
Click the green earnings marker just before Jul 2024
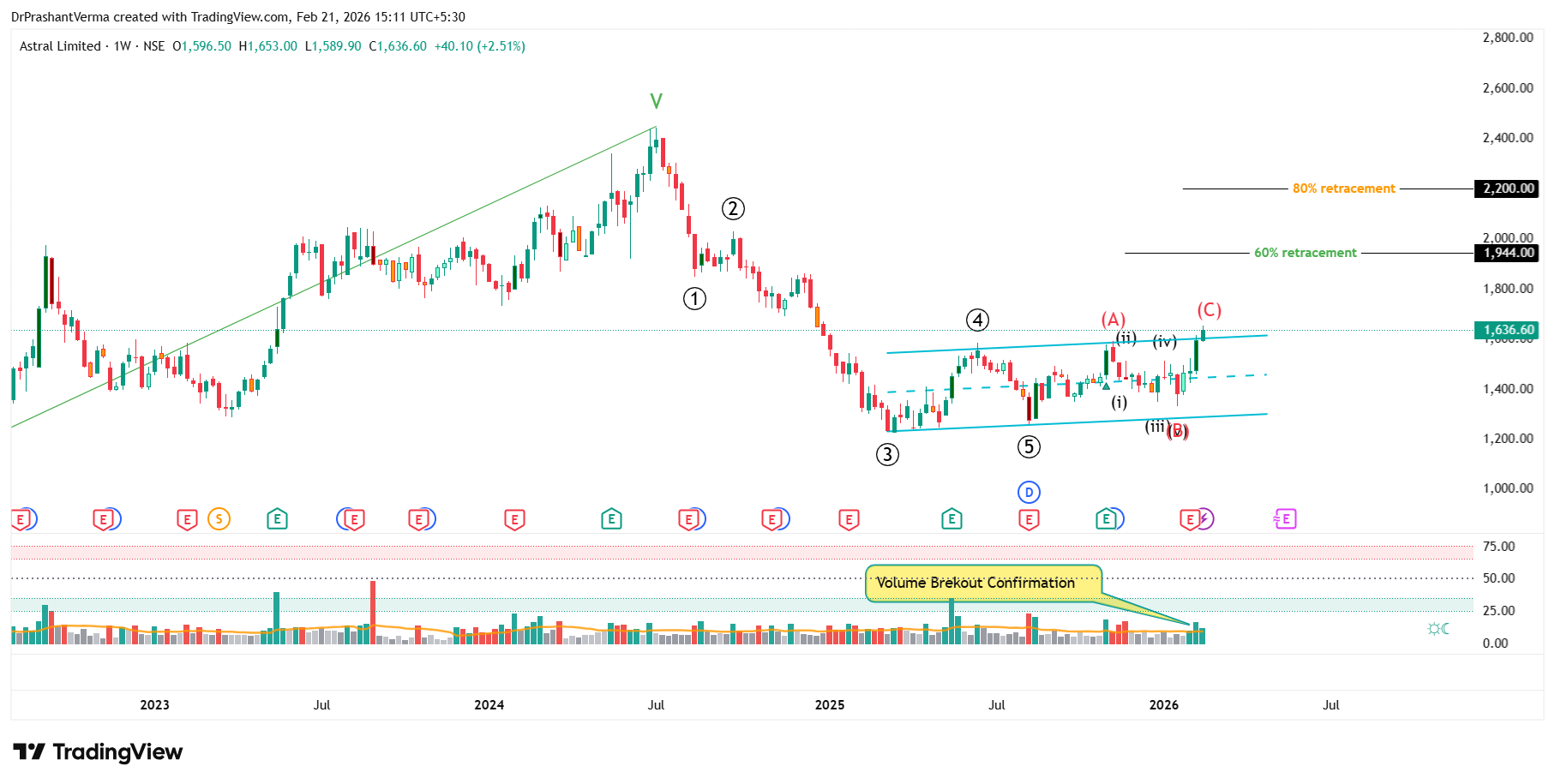click(x=610, y=518)
